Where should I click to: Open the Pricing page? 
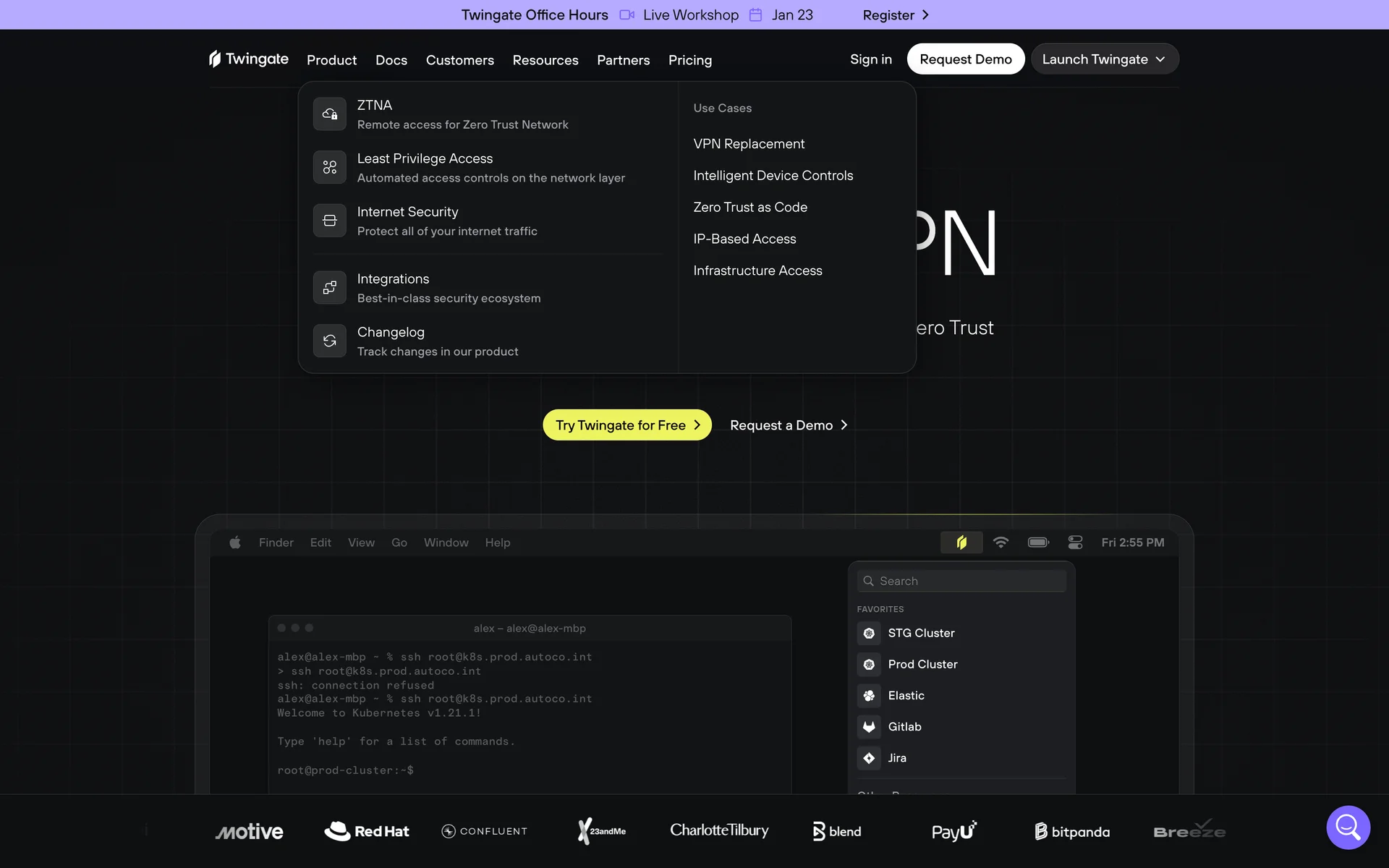coord(689,60)
